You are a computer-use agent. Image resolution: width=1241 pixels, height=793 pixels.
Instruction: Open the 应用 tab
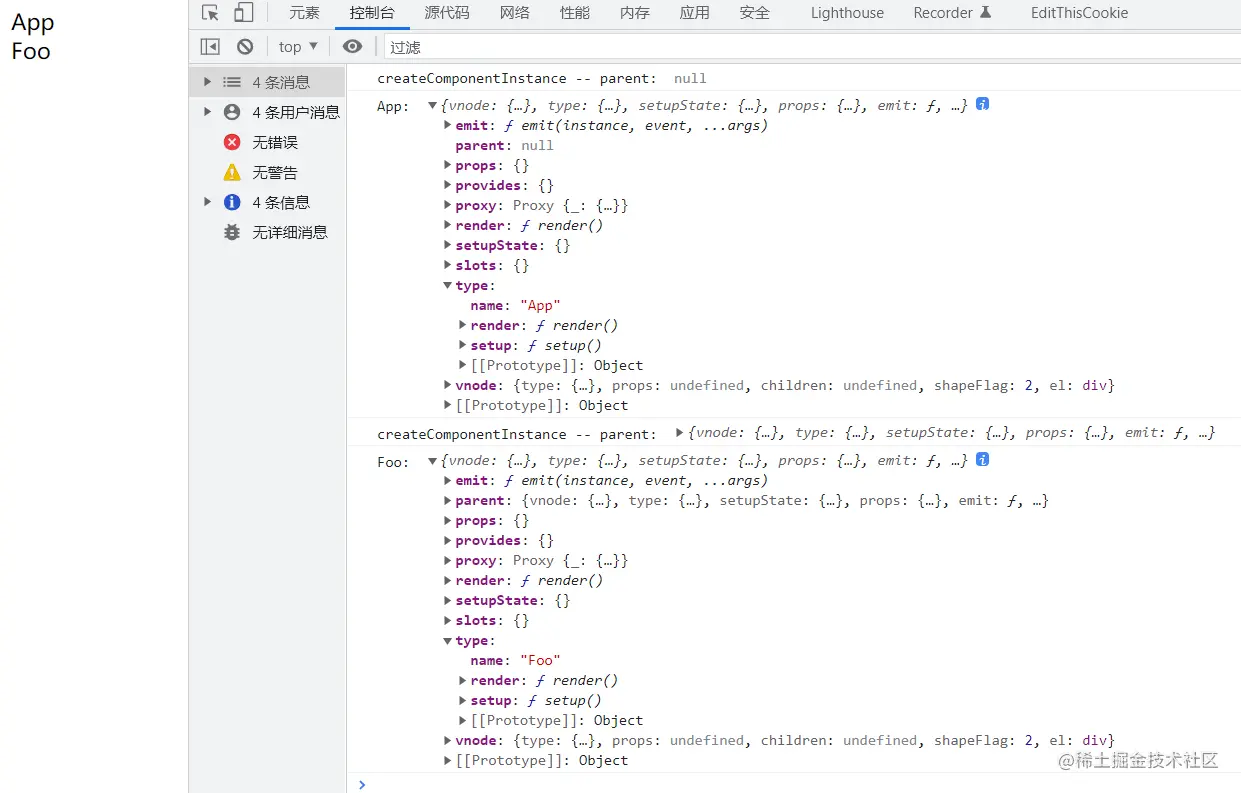695,13
